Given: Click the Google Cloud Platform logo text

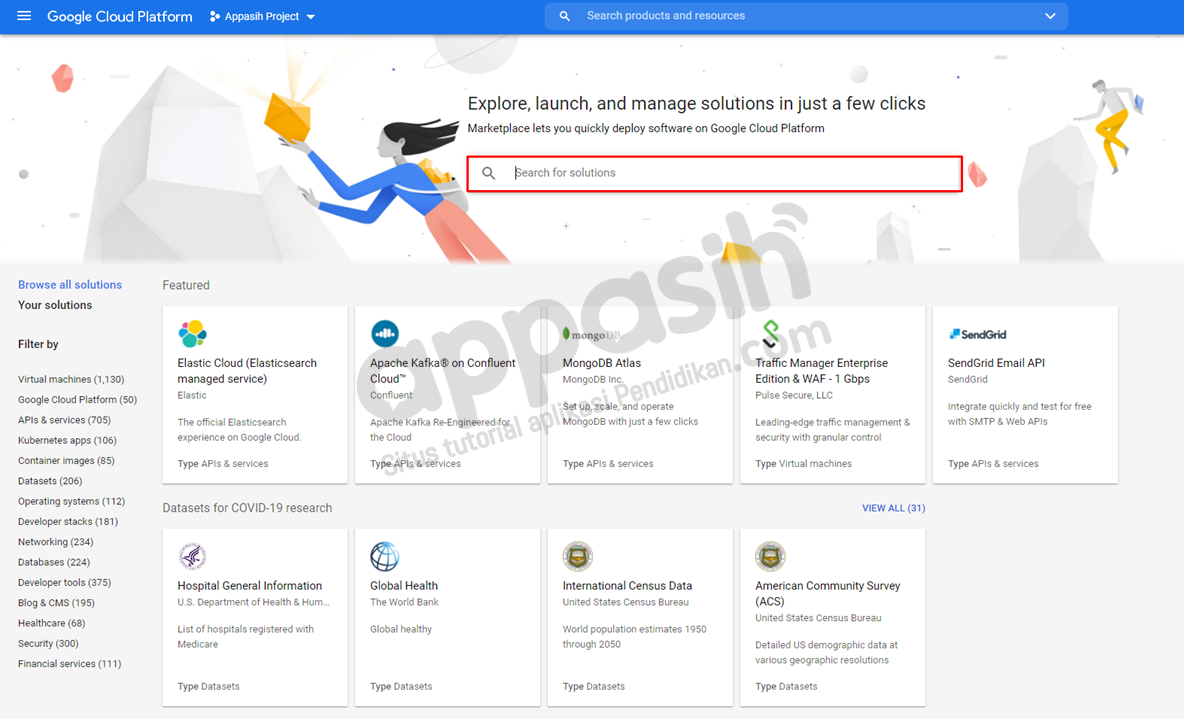Looking at the screenshot, I should (x=119, y=17).
